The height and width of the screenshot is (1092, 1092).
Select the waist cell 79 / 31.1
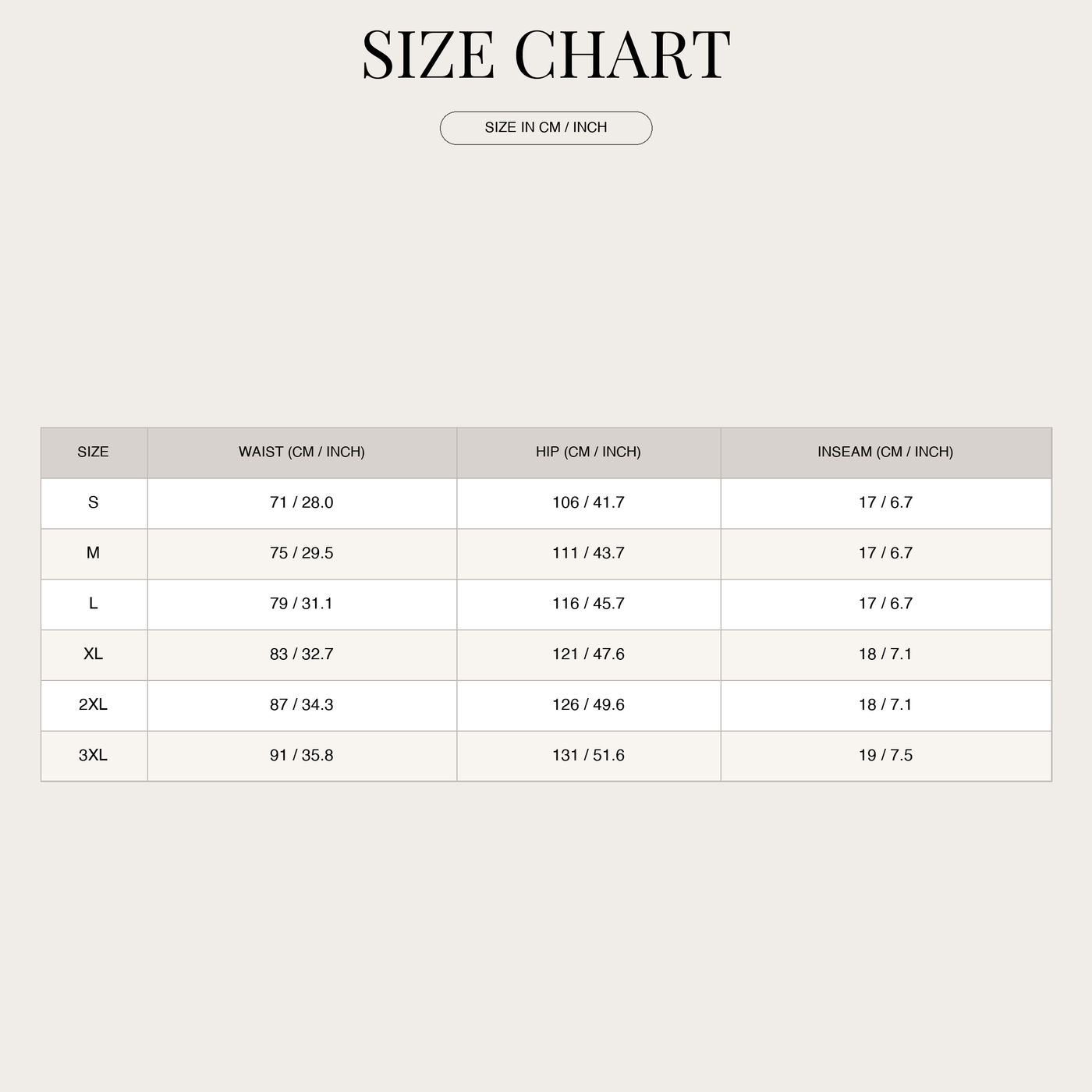302,604
